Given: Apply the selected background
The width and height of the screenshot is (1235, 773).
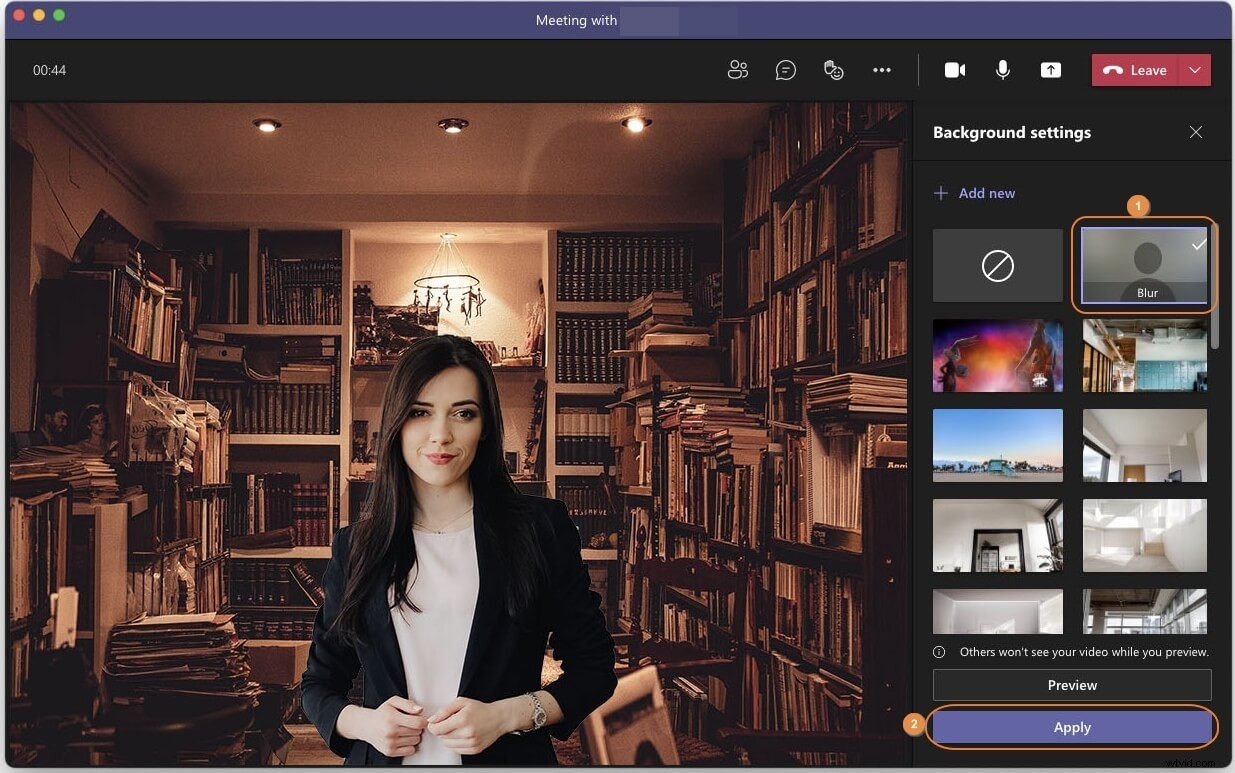Looking at the screenshot, I should click(1071, 727).
